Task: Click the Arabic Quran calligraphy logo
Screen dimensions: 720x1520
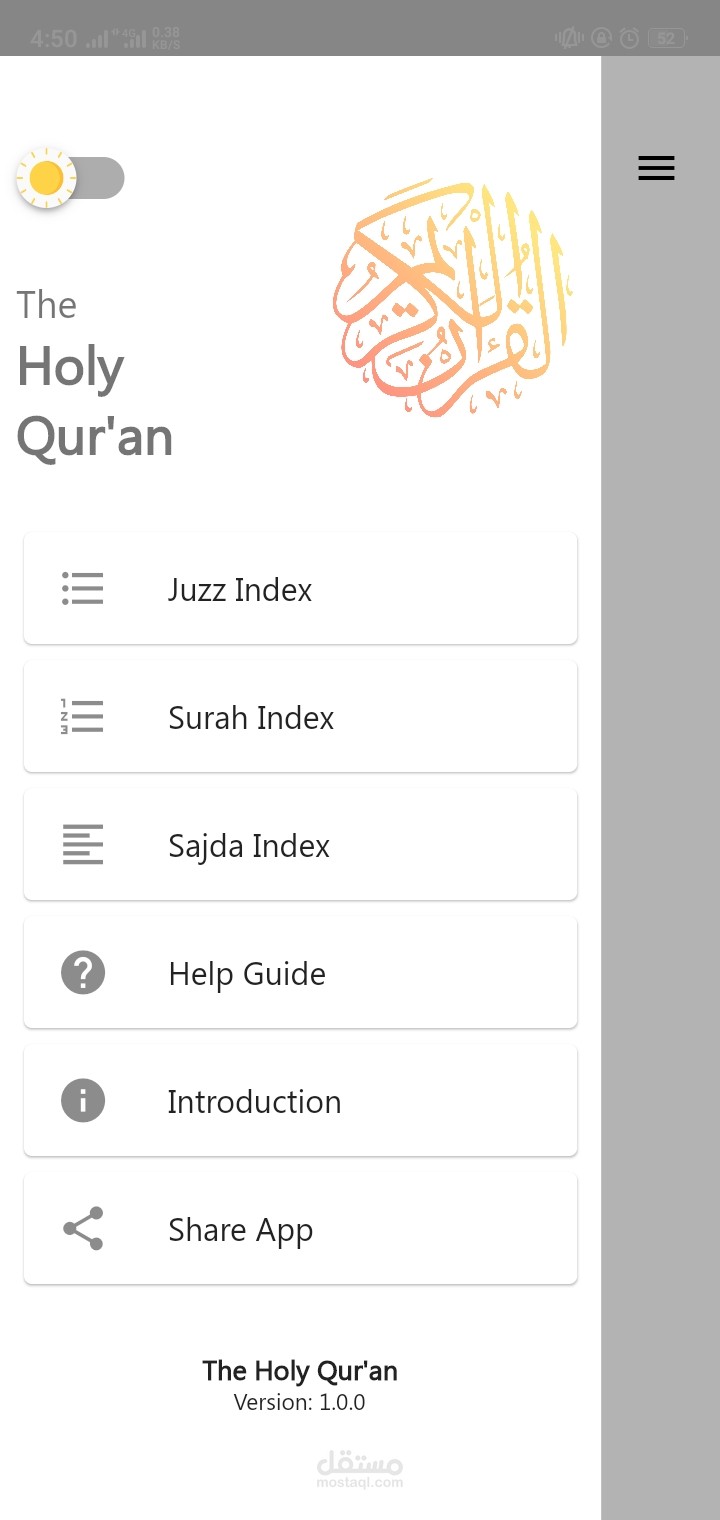Action: pos(452,298)
